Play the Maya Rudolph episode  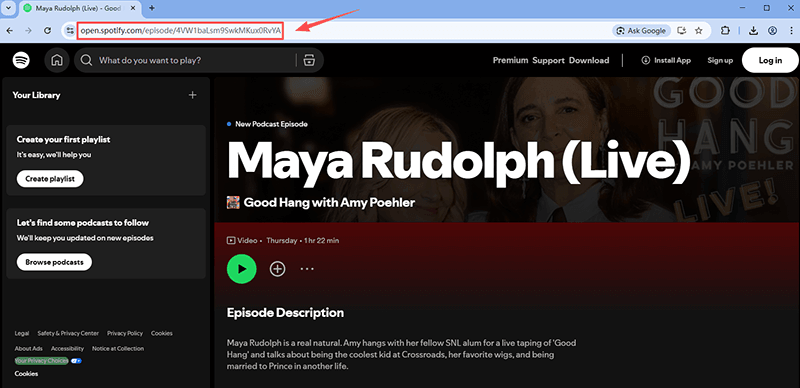coord(241,269)
